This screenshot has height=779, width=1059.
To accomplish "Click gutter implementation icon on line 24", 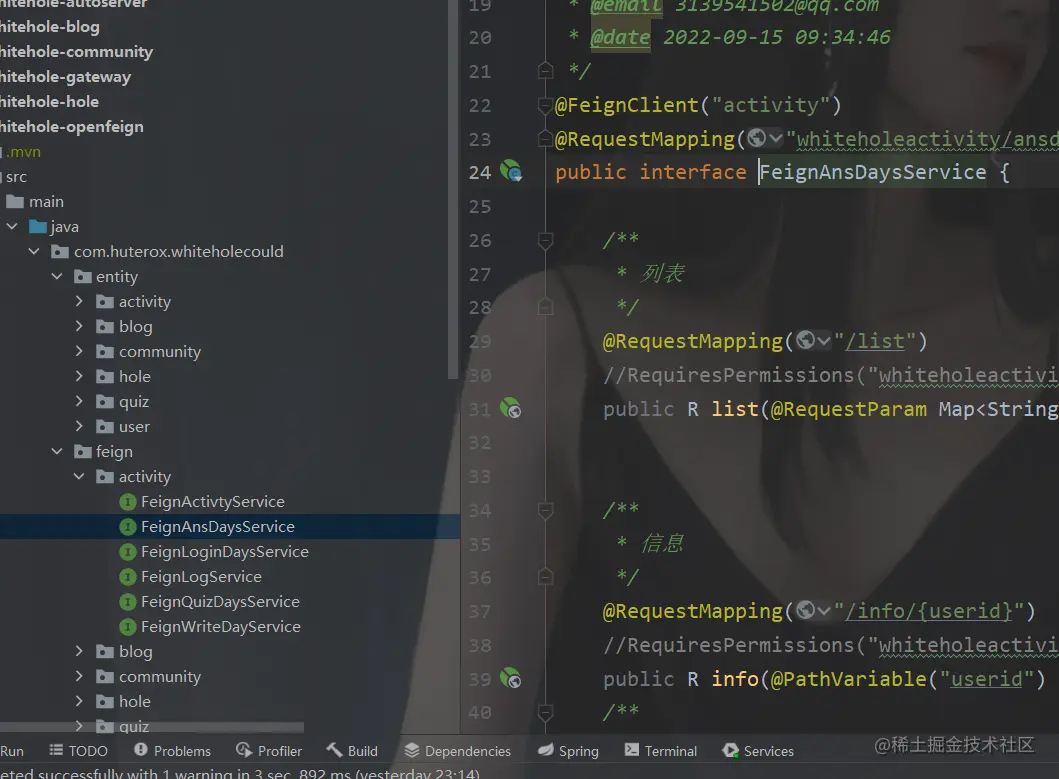I will [511, 170].
